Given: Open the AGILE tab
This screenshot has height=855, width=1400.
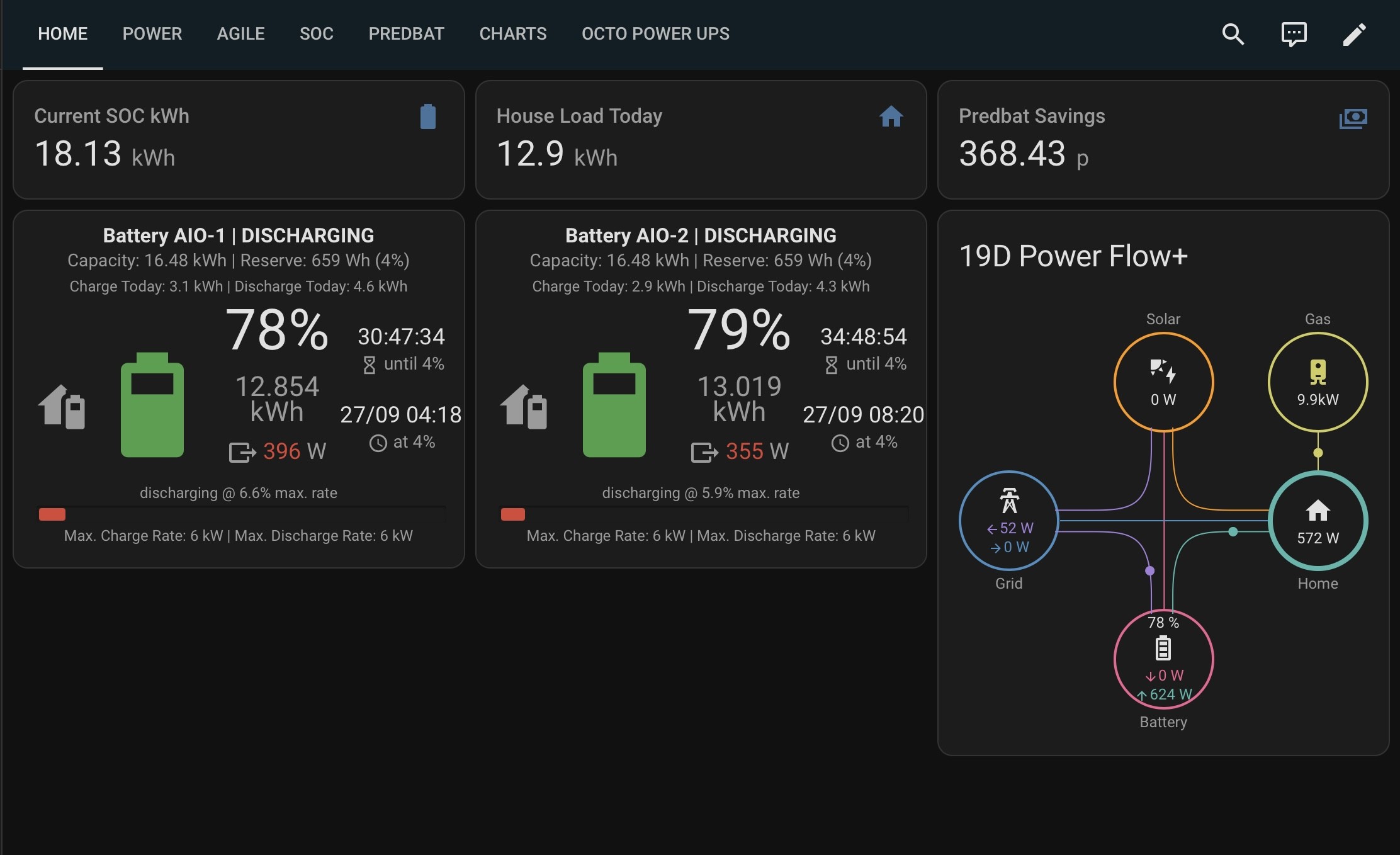Looking at the screenshot, I should pyautogui.click(x=241, y=34).
